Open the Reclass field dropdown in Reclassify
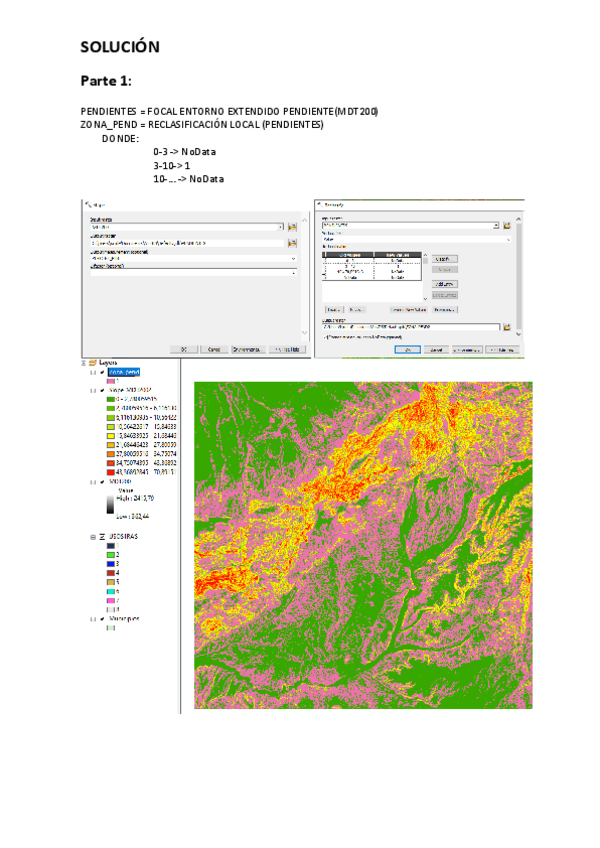The width and height of the screenshot is (600, 848). coord(509,240)
